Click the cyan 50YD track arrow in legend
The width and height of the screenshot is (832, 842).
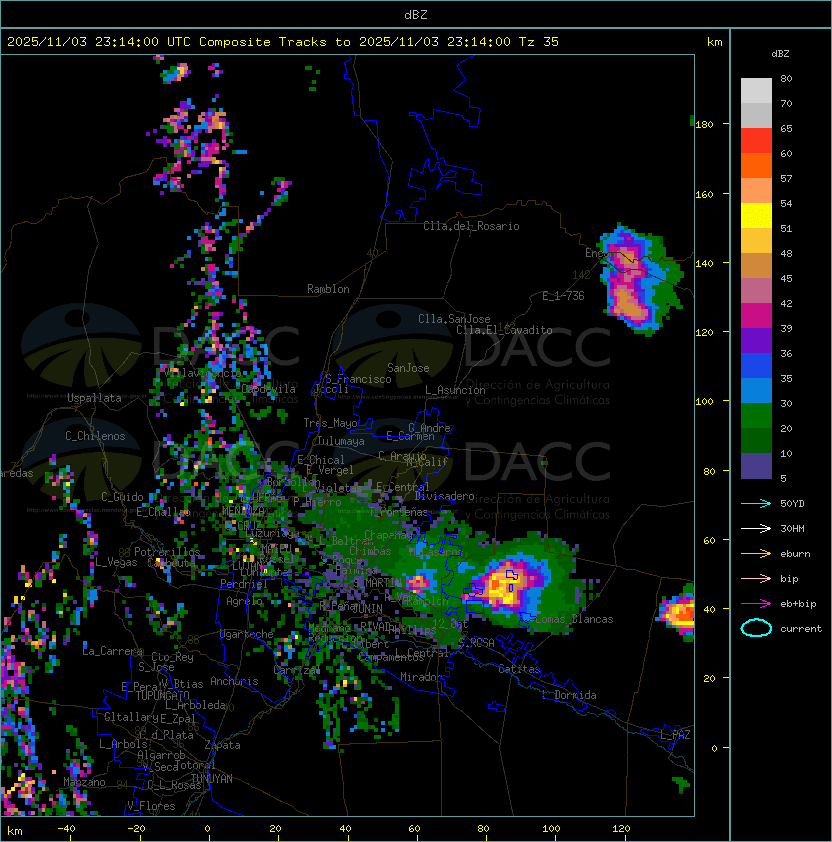click(x=756, y=503)
